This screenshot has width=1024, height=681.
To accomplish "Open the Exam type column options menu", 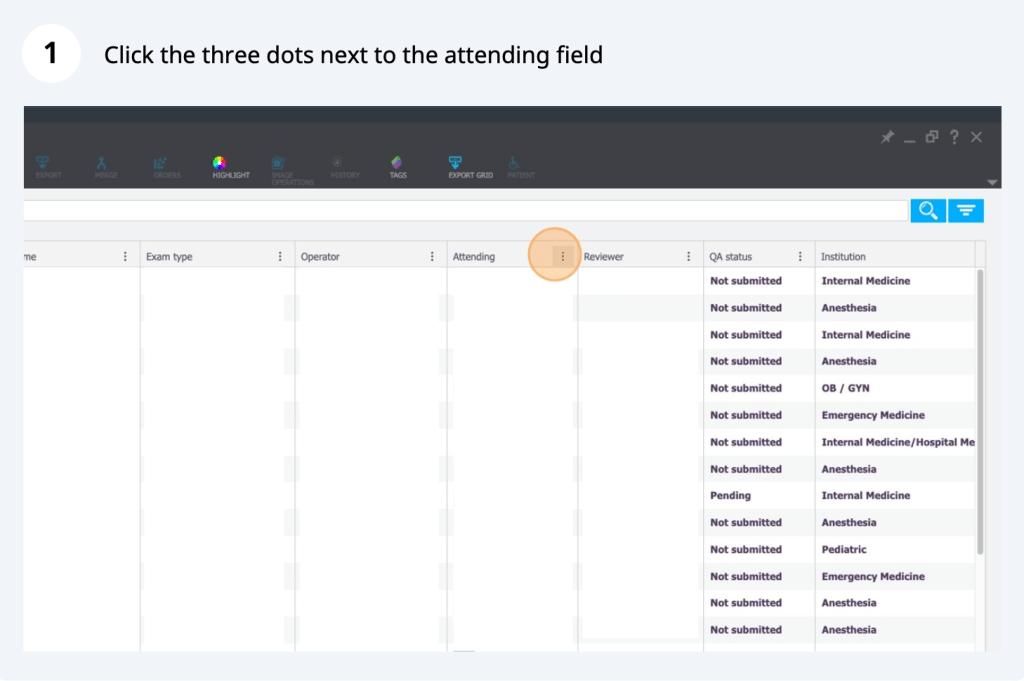I will [280, 257].
